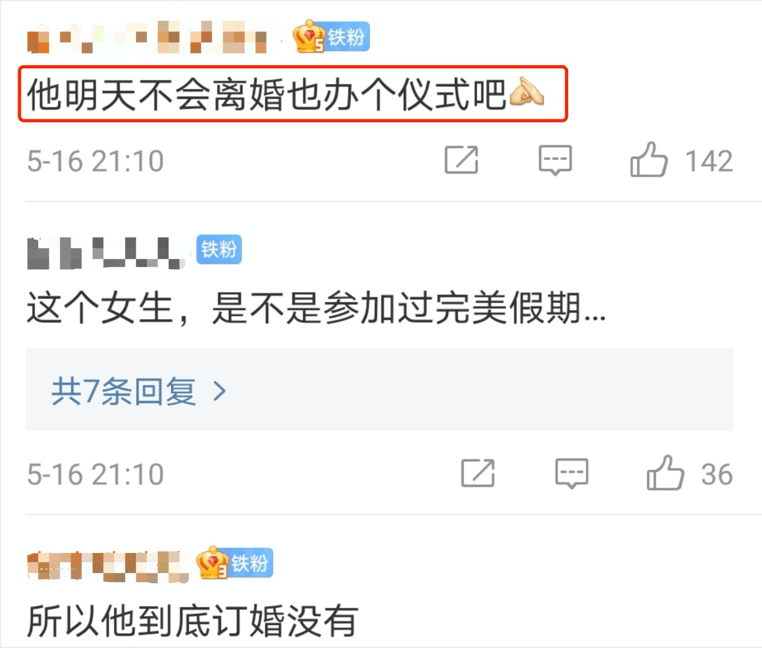Open the second commenter's blurred username
The width and height of the screenshot is (762, 648).
click(x=105, y=252)
